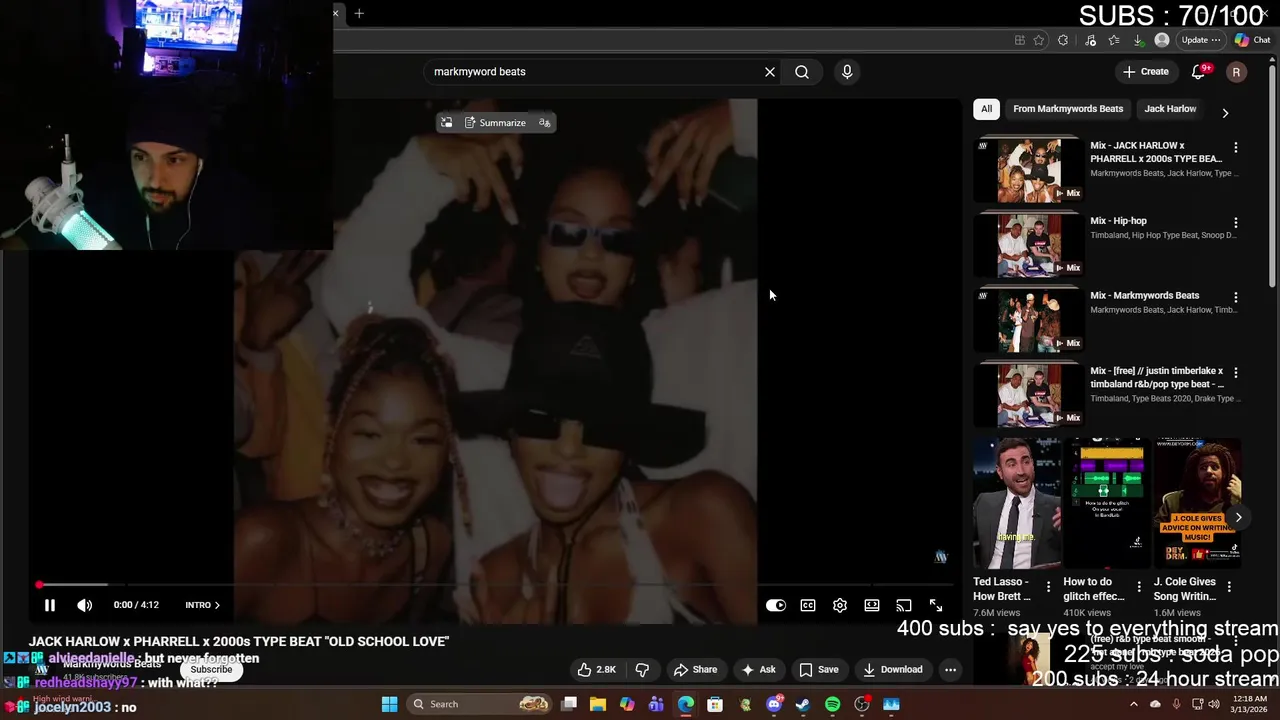Click the translate icon right of Summarize
This screenshot has width=1280, height=720.
tap(544, 123)
